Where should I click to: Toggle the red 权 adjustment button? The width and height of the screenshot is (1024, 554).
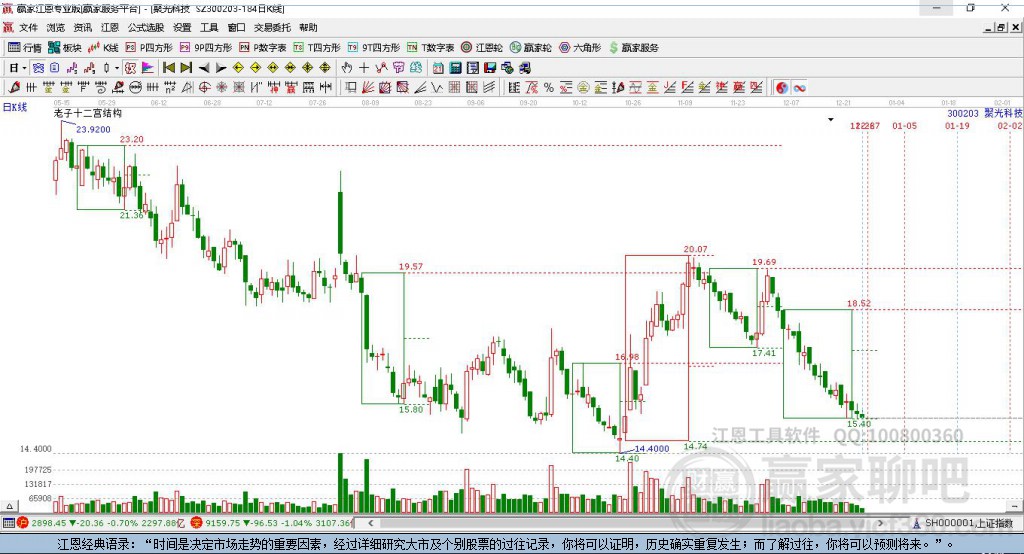pos(131,68)
